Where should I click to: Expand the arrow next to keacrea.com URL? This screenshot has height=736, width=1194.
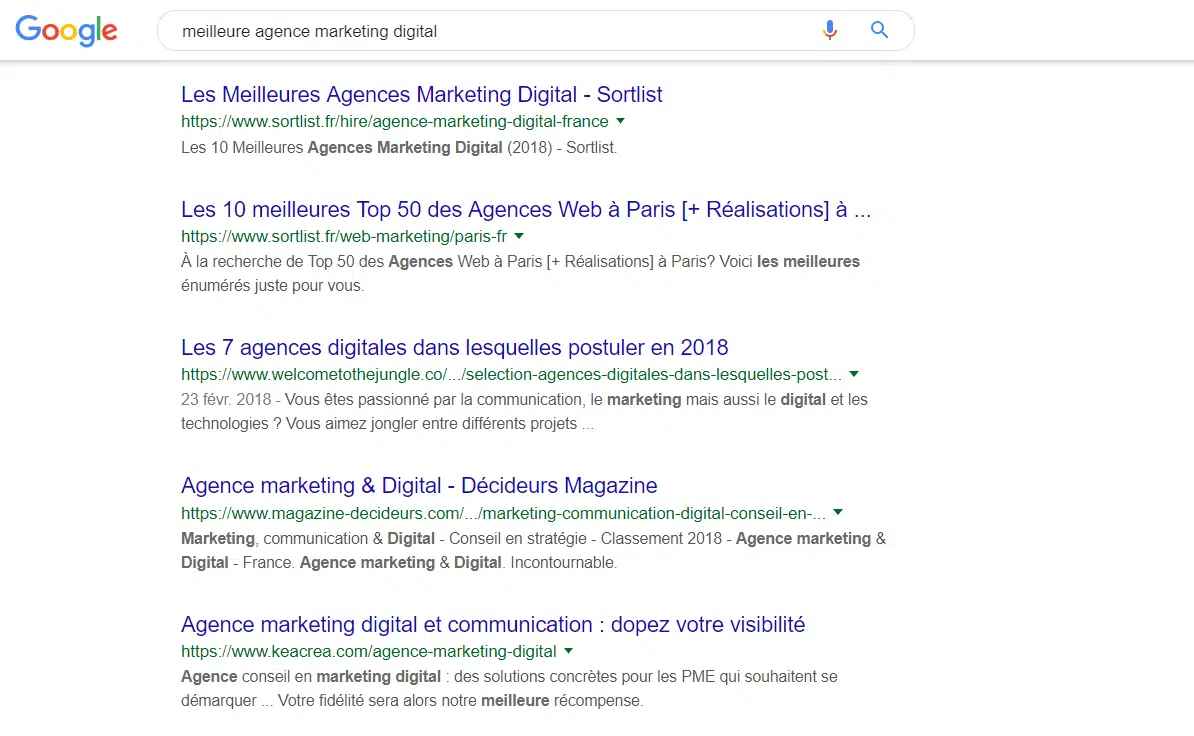569,651
